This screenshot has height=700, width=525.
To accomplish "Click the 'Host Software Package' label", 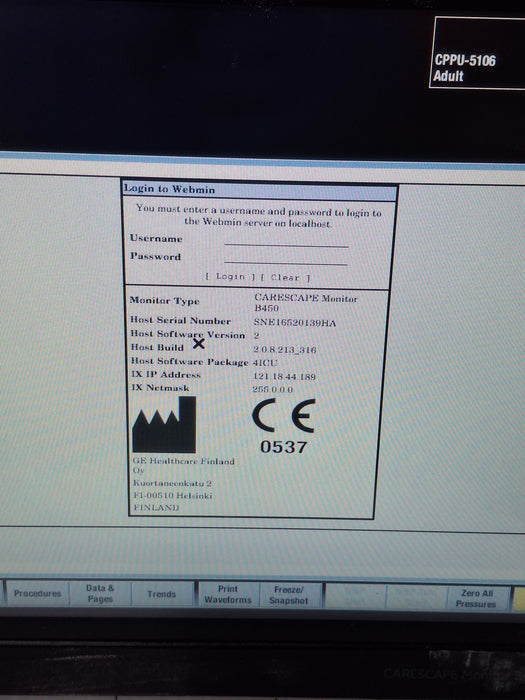I will [189, 361].
